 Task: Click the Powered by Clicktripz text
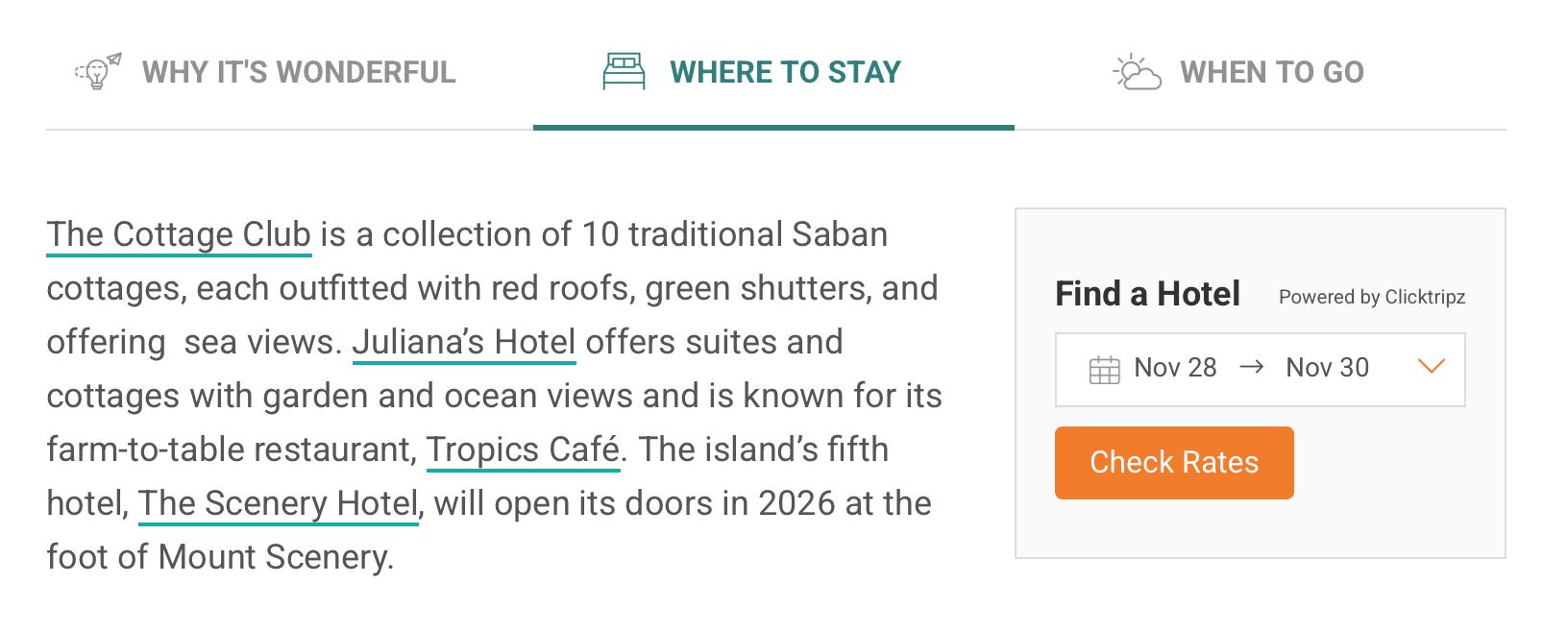[1371, 297]
